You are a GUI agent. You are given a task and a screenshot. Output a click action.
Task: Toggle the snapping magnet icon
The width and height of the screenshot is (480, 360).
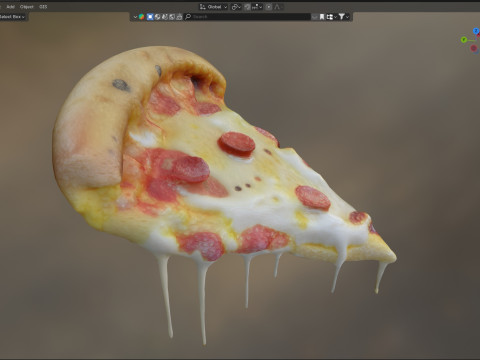pyautogui.click(x=247, y=7)
